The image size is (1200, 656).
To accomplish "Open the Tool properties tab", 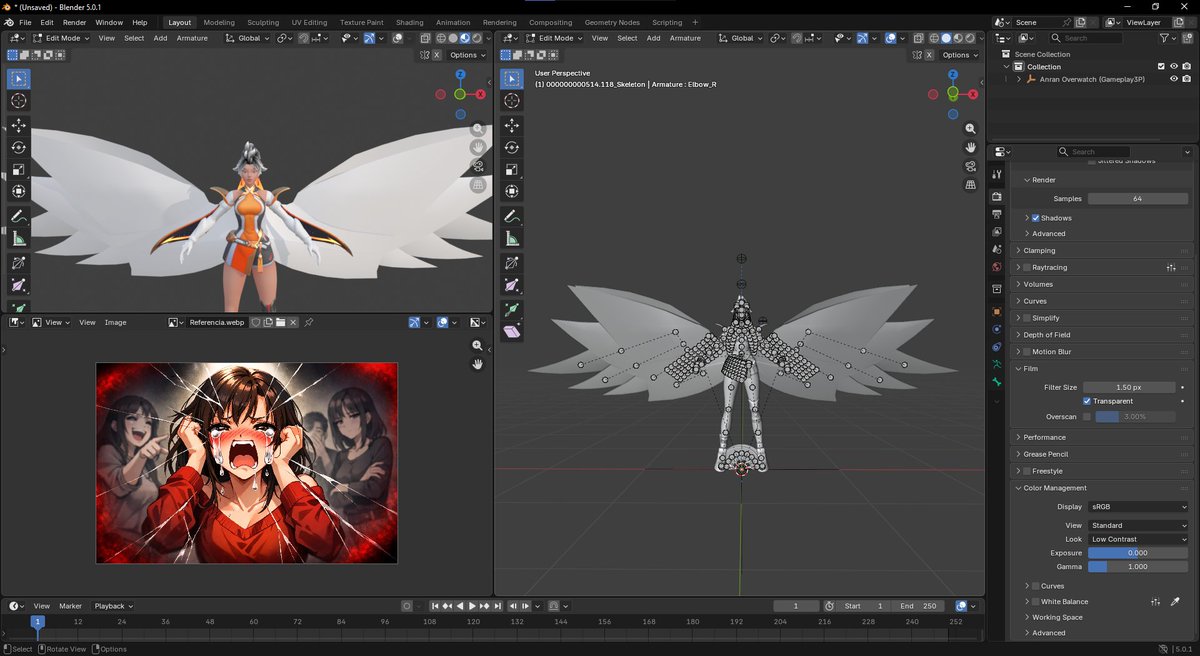I will tap(996, 174).
